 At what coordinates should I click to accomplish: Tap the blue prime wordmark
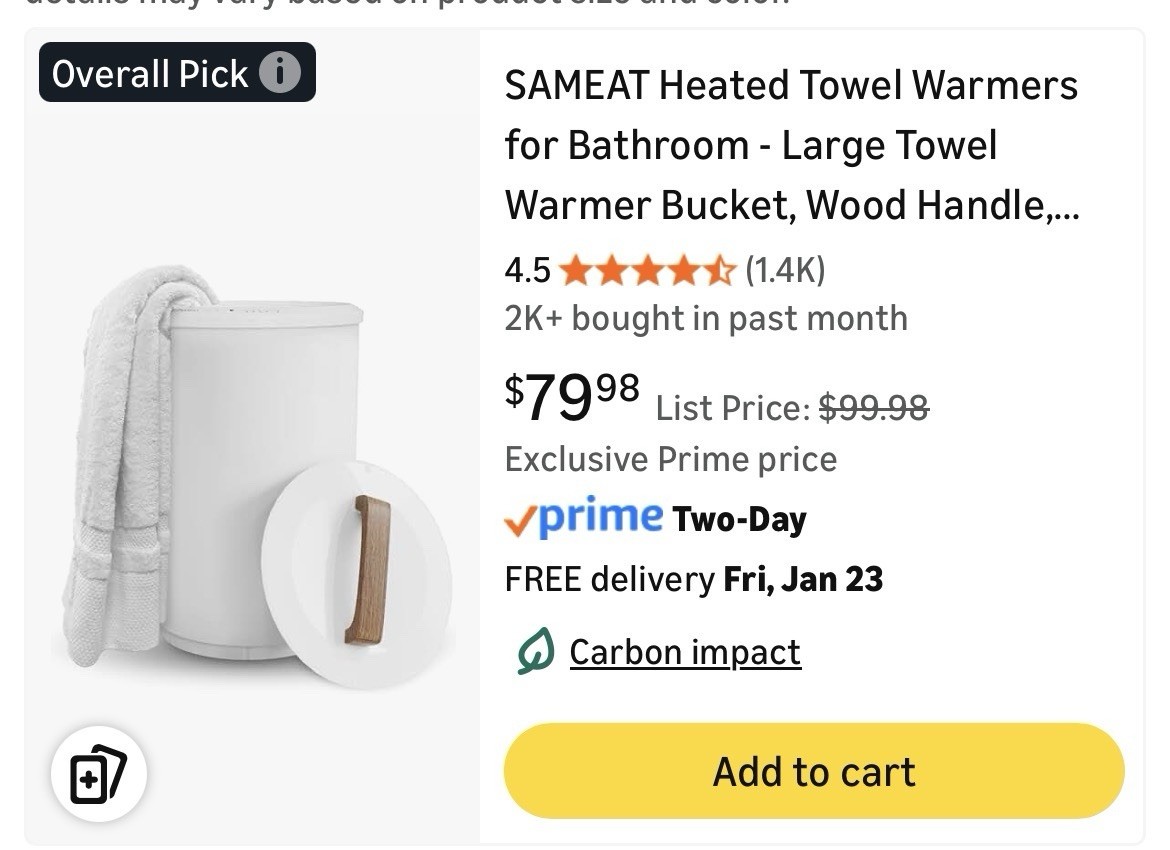click(x=600, y=517)
